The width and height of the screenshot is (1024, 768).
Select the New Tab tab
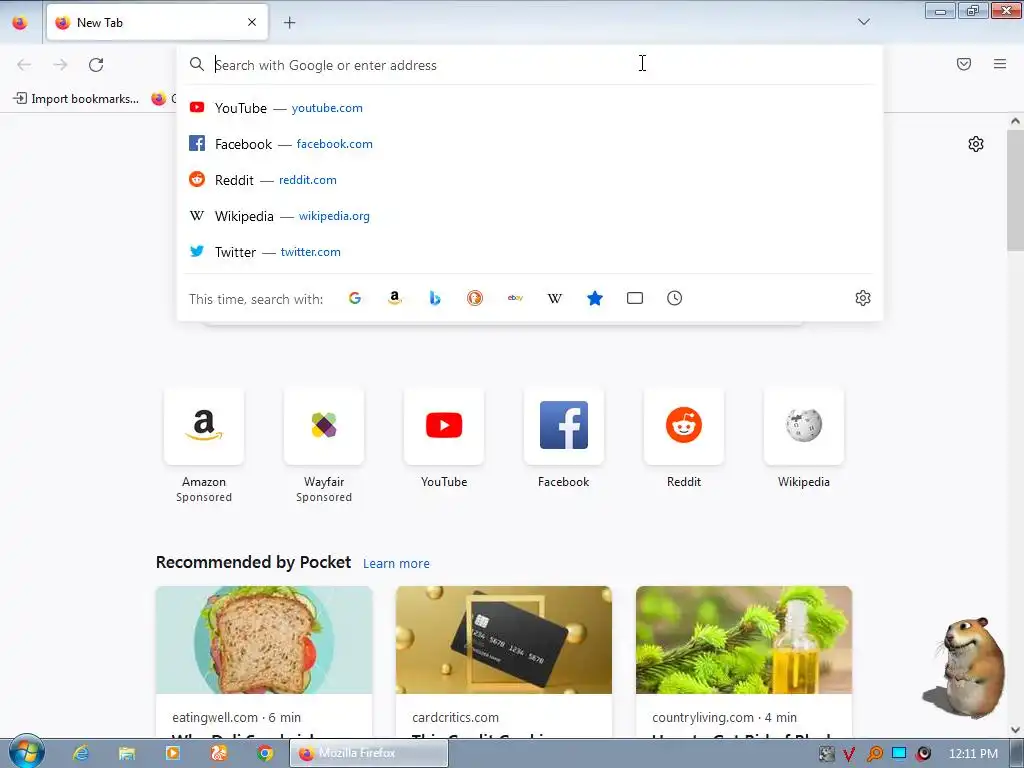(157, 22)
